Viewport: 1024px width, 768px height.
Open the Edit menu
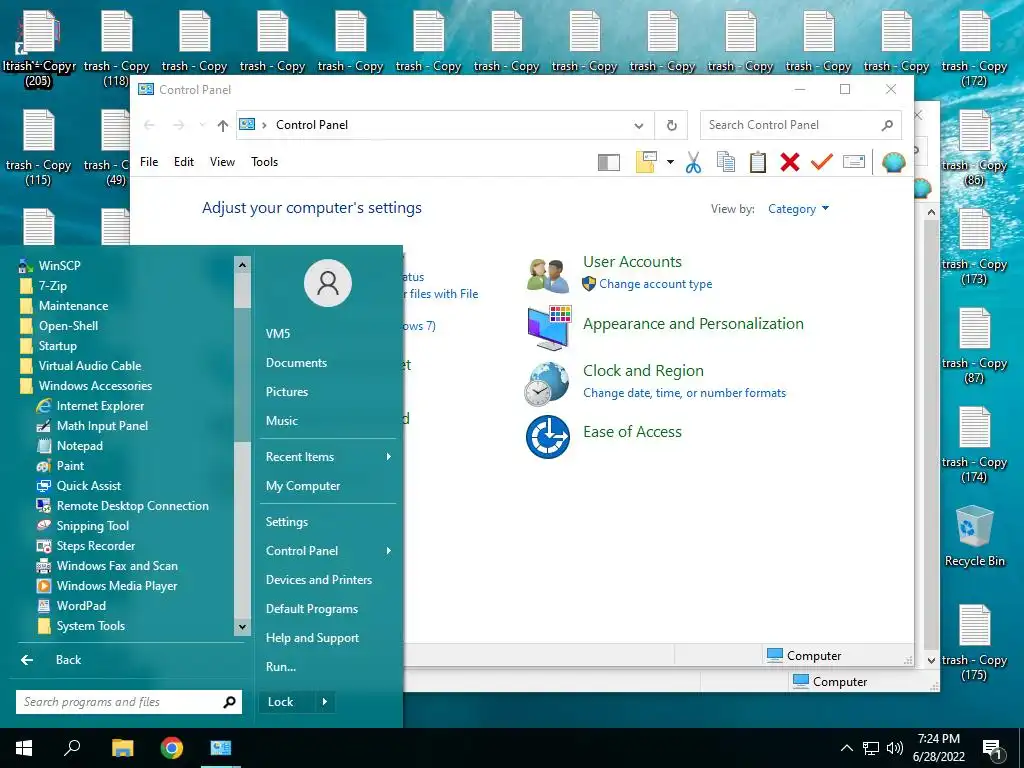[x=184, y=162]
